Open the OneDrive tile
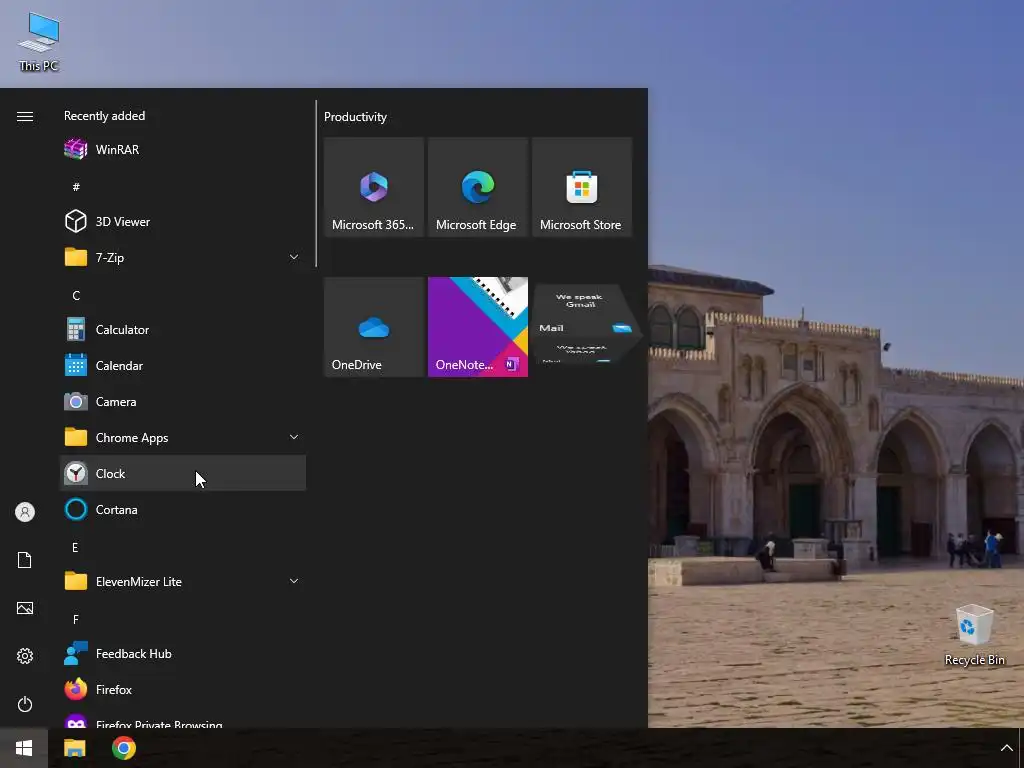 374,327
